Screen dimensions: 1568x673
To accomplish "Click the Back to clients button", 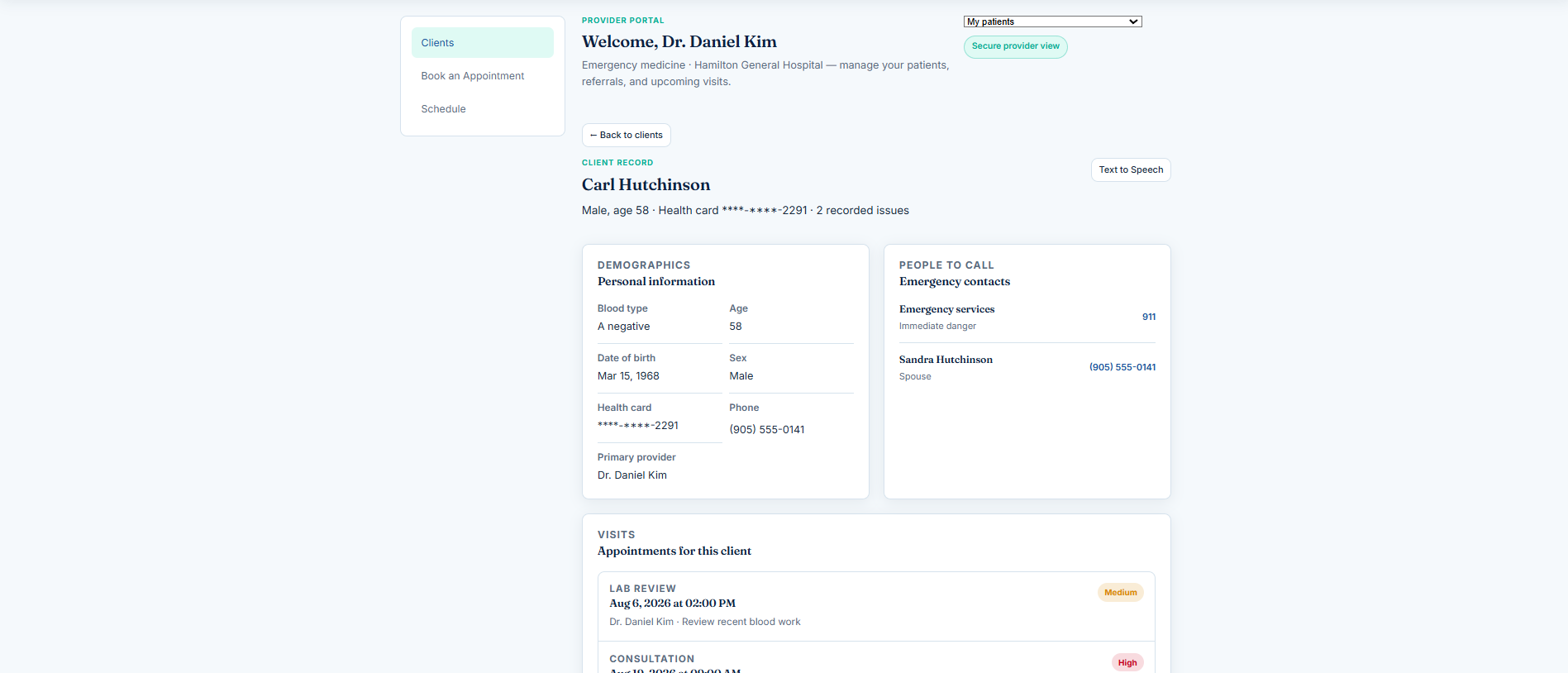I will pyautogui.click(x=627, y=136).
